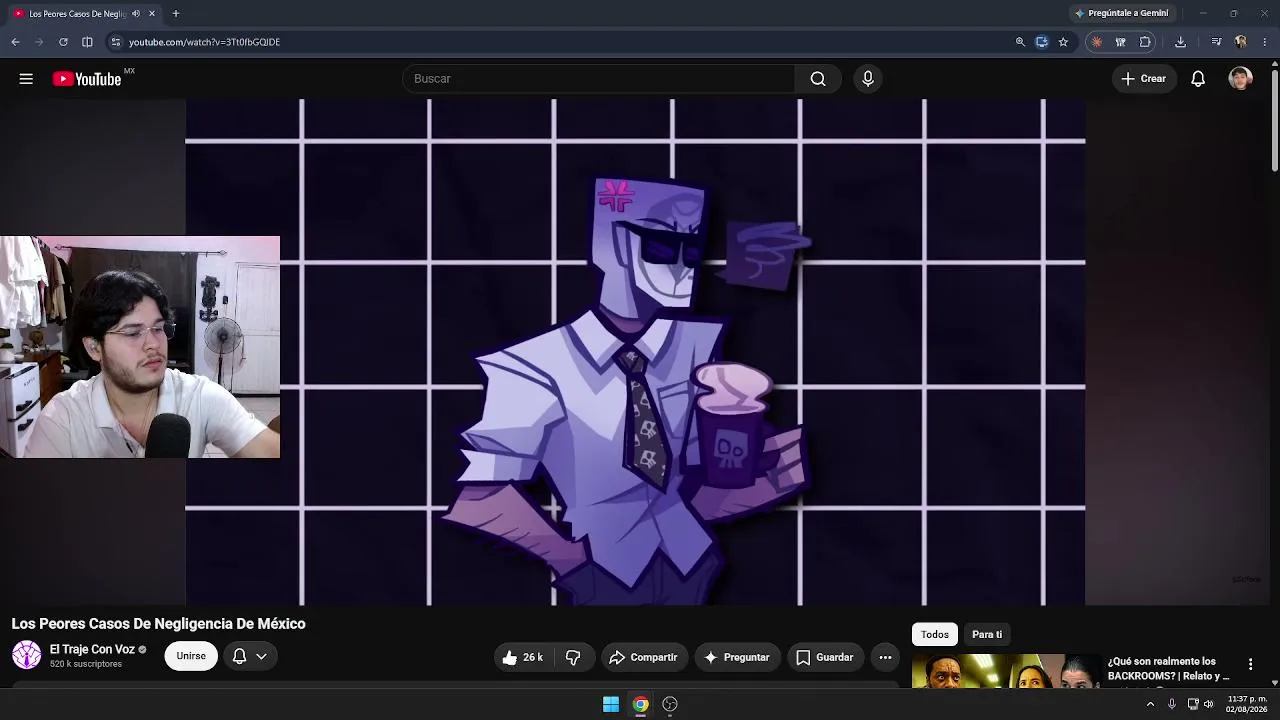The image size is (1280, 720).
Task: Click the search magnifier button
Action: click(x=818, y=79)
